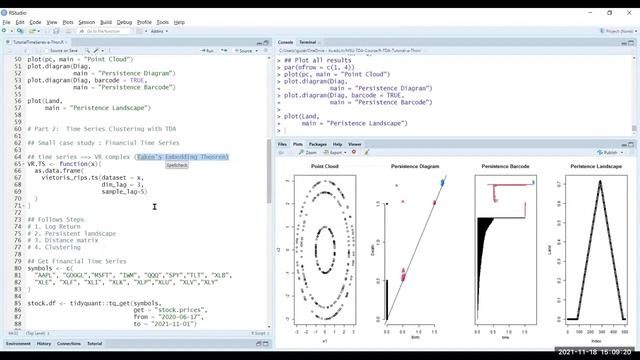Go to previous plot arrow
Image resolution: width=640 pixels, height=360 pixels.
coord(281,152)
